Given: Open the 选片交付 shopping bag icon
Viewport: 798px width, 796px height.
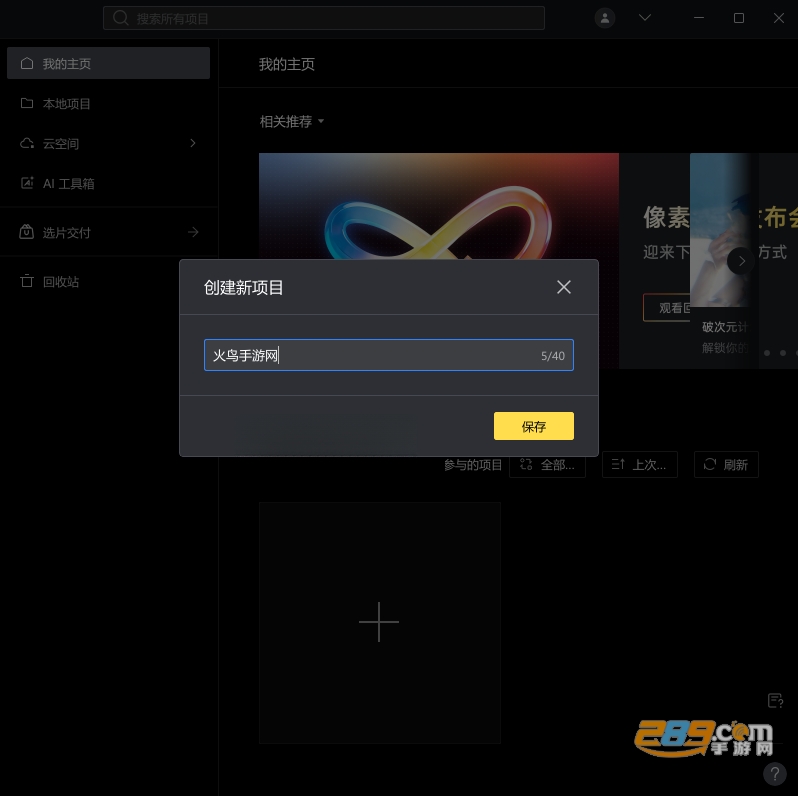Looking at the screenshot, I should [26, 232].
